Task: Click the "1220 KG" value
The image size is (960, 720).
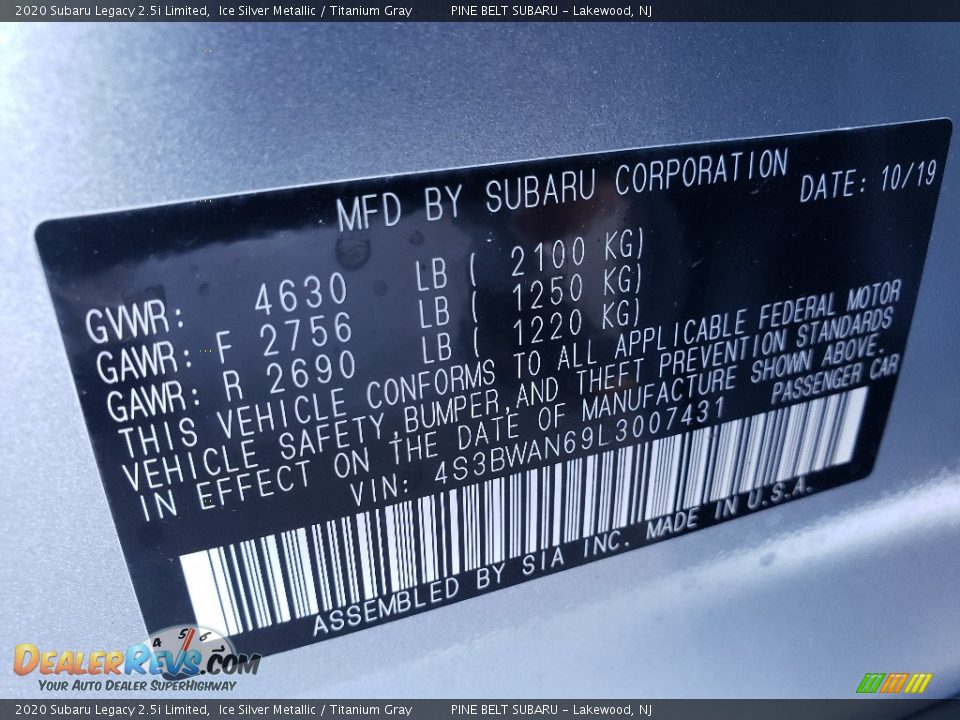Action: coord(576,324)
